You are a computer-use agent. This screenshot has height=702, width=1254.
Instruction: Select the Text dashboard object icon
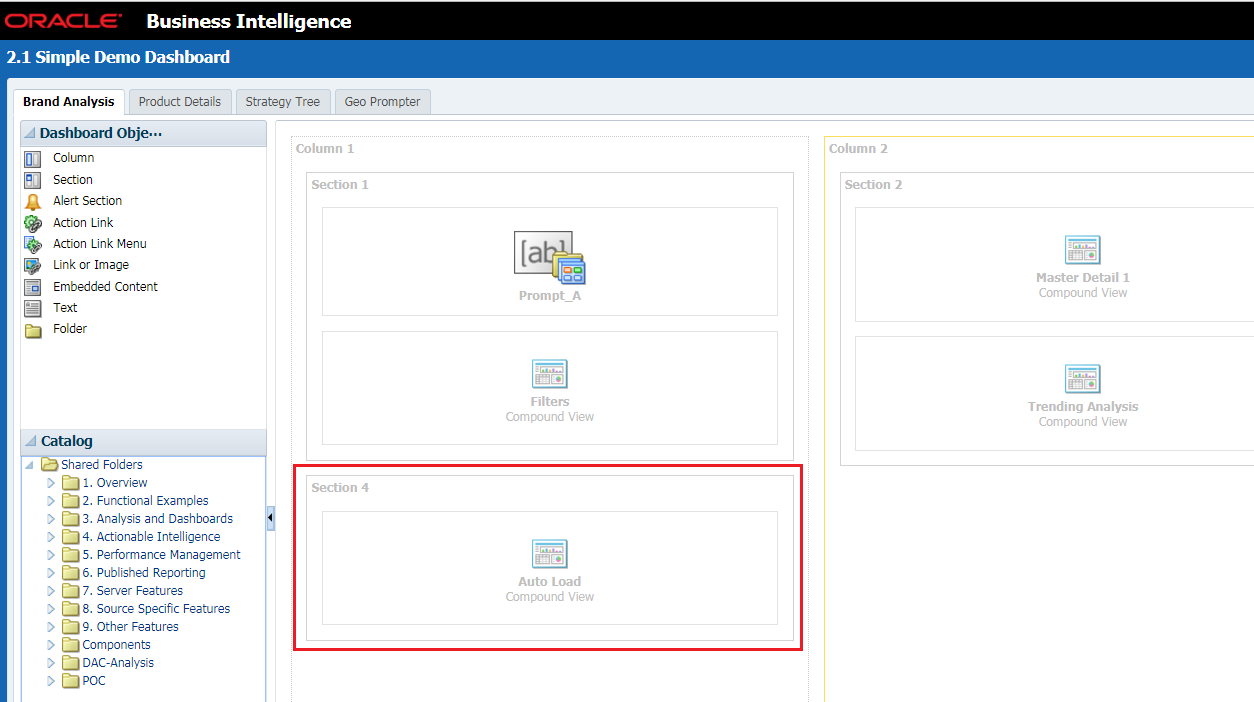pos(33,307)
